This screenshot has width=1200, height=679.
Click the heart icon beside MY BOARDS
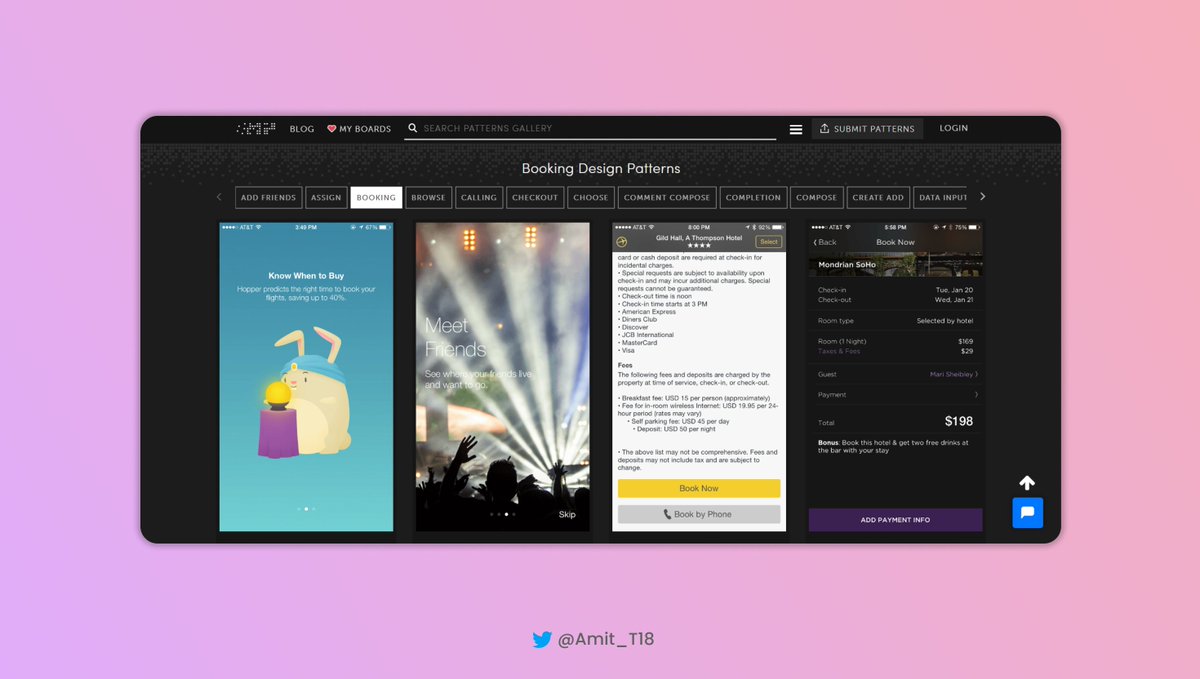332,129
